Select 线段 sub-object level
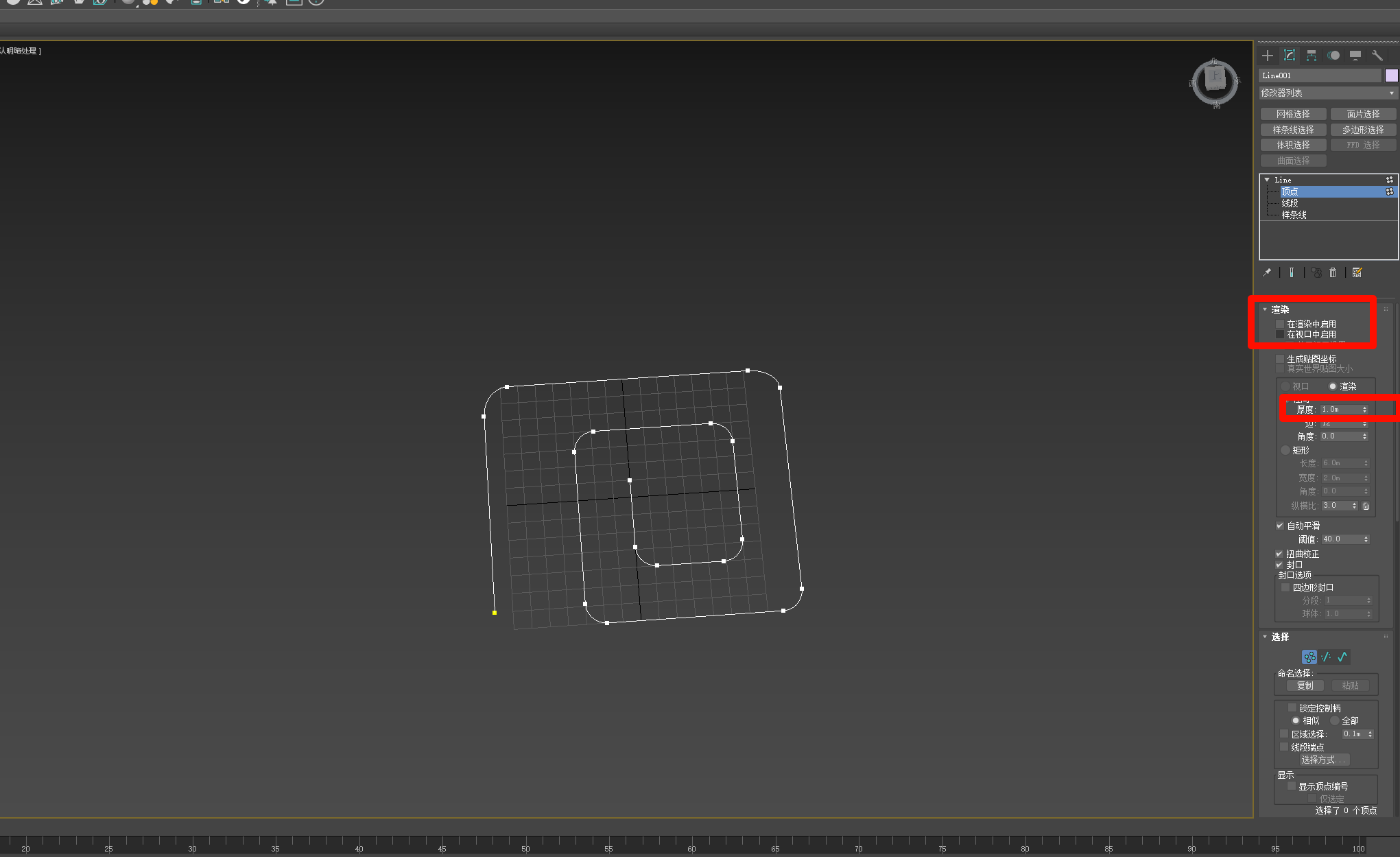This screenshot has width=1400, height=857. [x=1290, y=203]
